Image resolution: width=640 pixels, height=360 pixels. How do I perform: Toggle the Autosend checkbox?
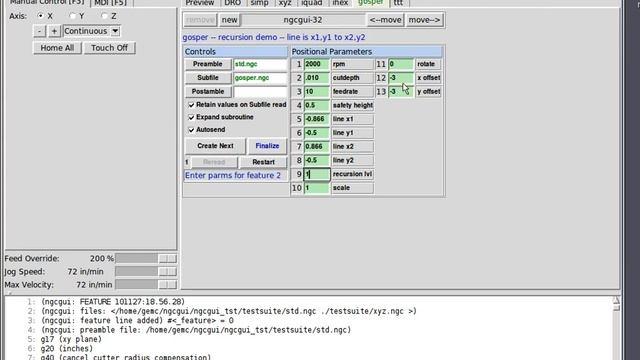(x=191, y=130)
